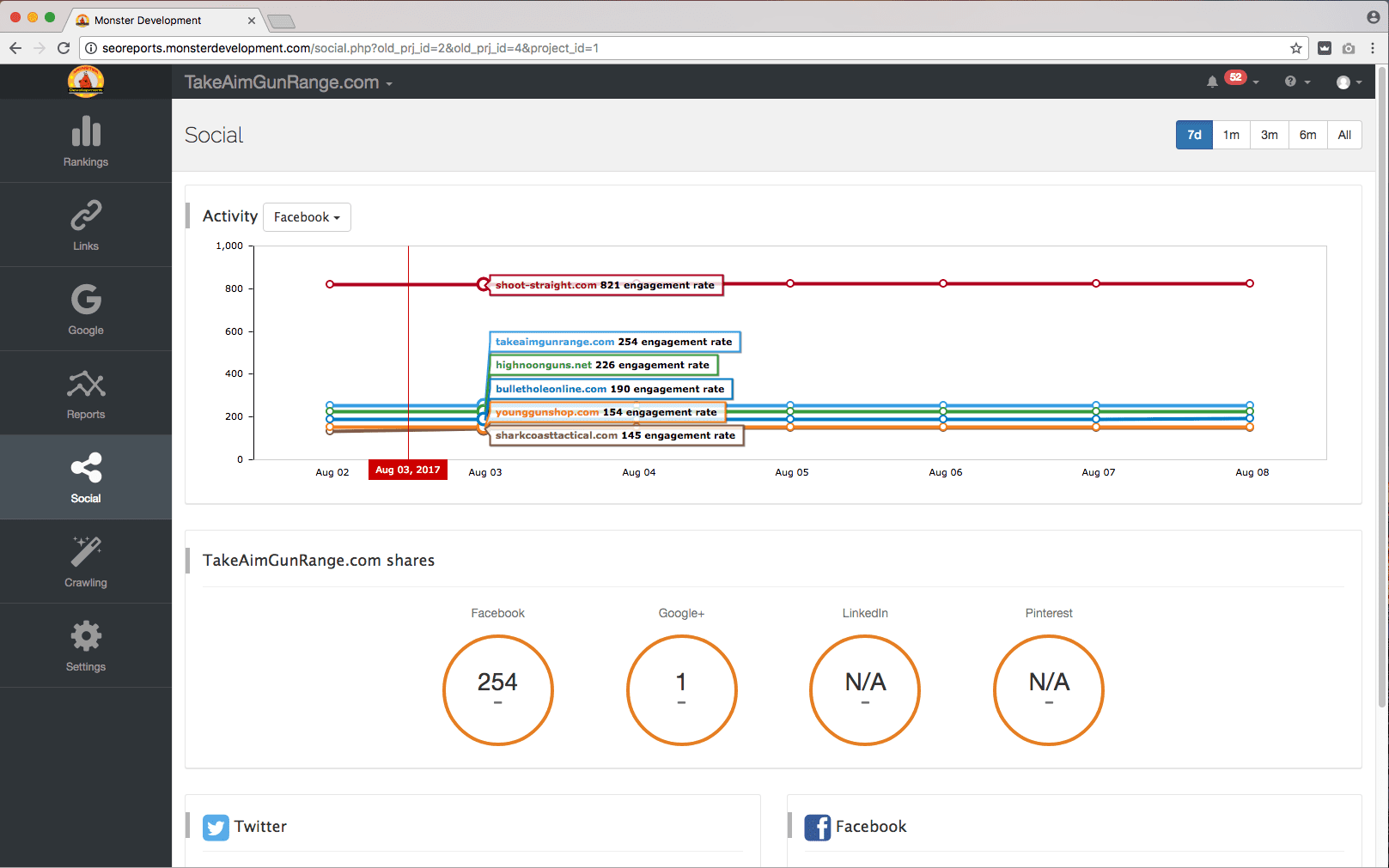The height and width of the screenshot is (868, 1389).
Task: Click the Facebook 254 shares circle
Action: click(498, 690)
